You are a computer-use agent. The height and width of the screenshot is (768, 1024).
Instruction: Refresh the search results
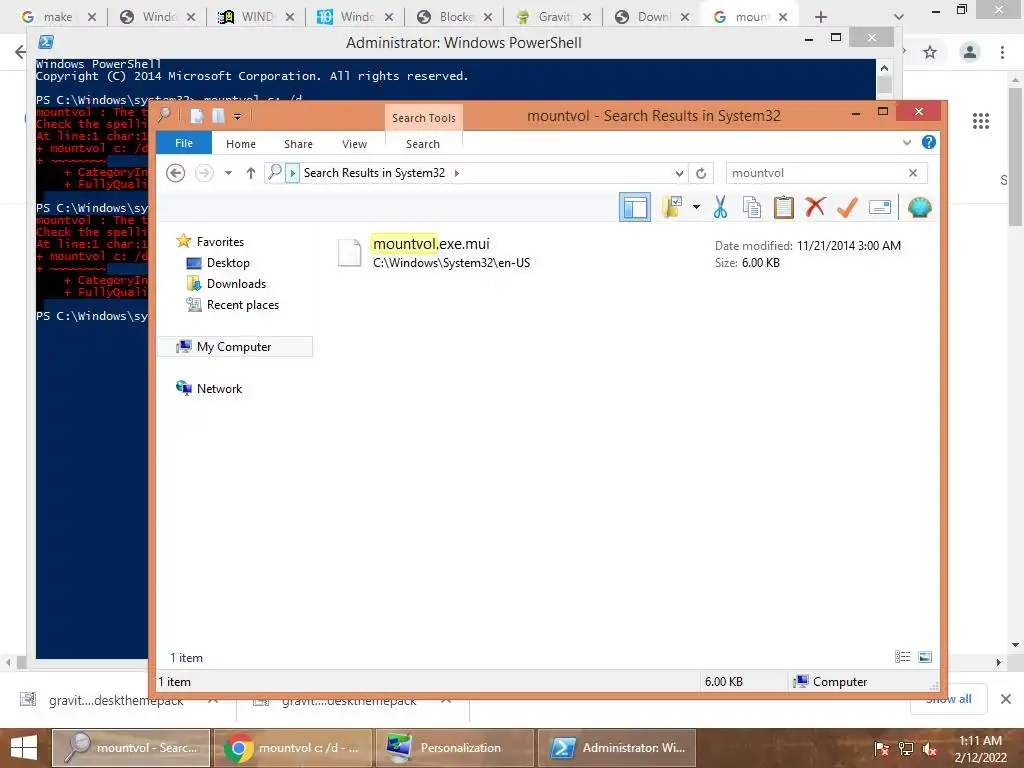tap(701, 173)
